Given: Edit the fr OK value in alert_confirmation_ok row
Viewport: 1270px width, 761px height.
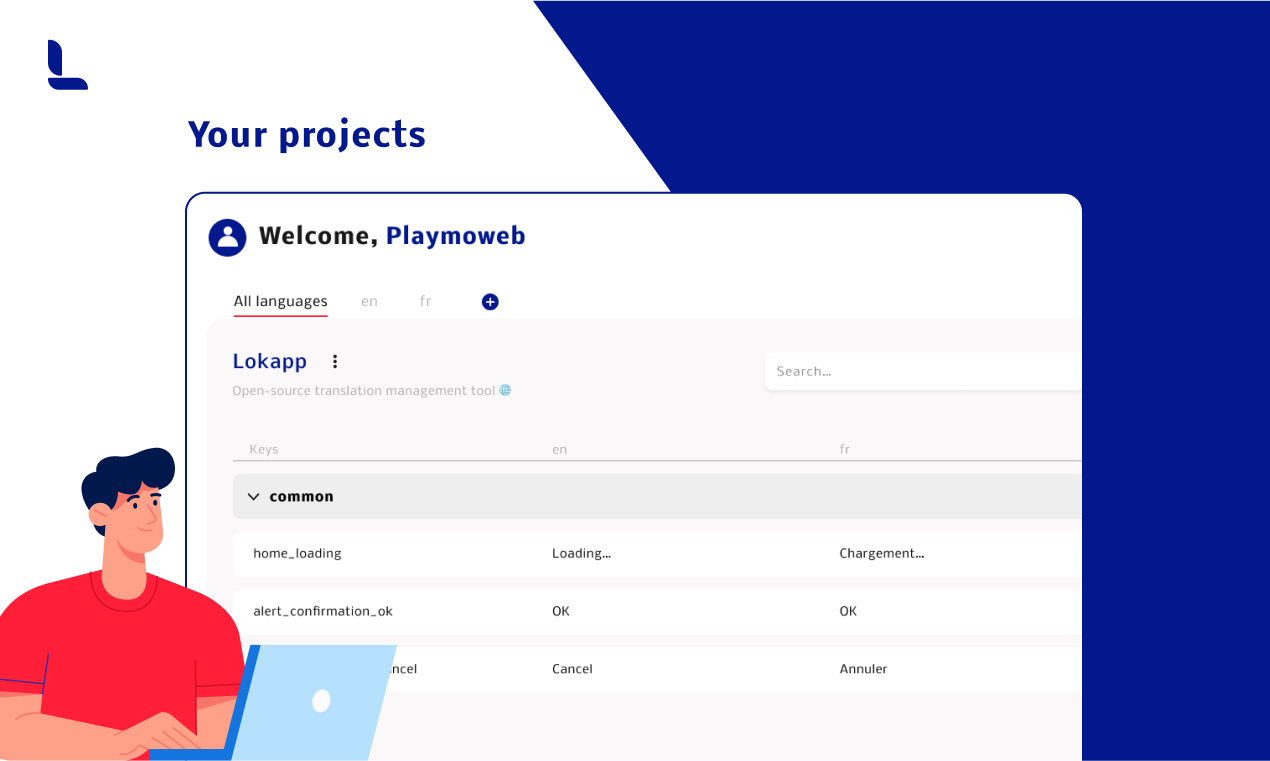Looking at the screenshot, I should 848,611.
